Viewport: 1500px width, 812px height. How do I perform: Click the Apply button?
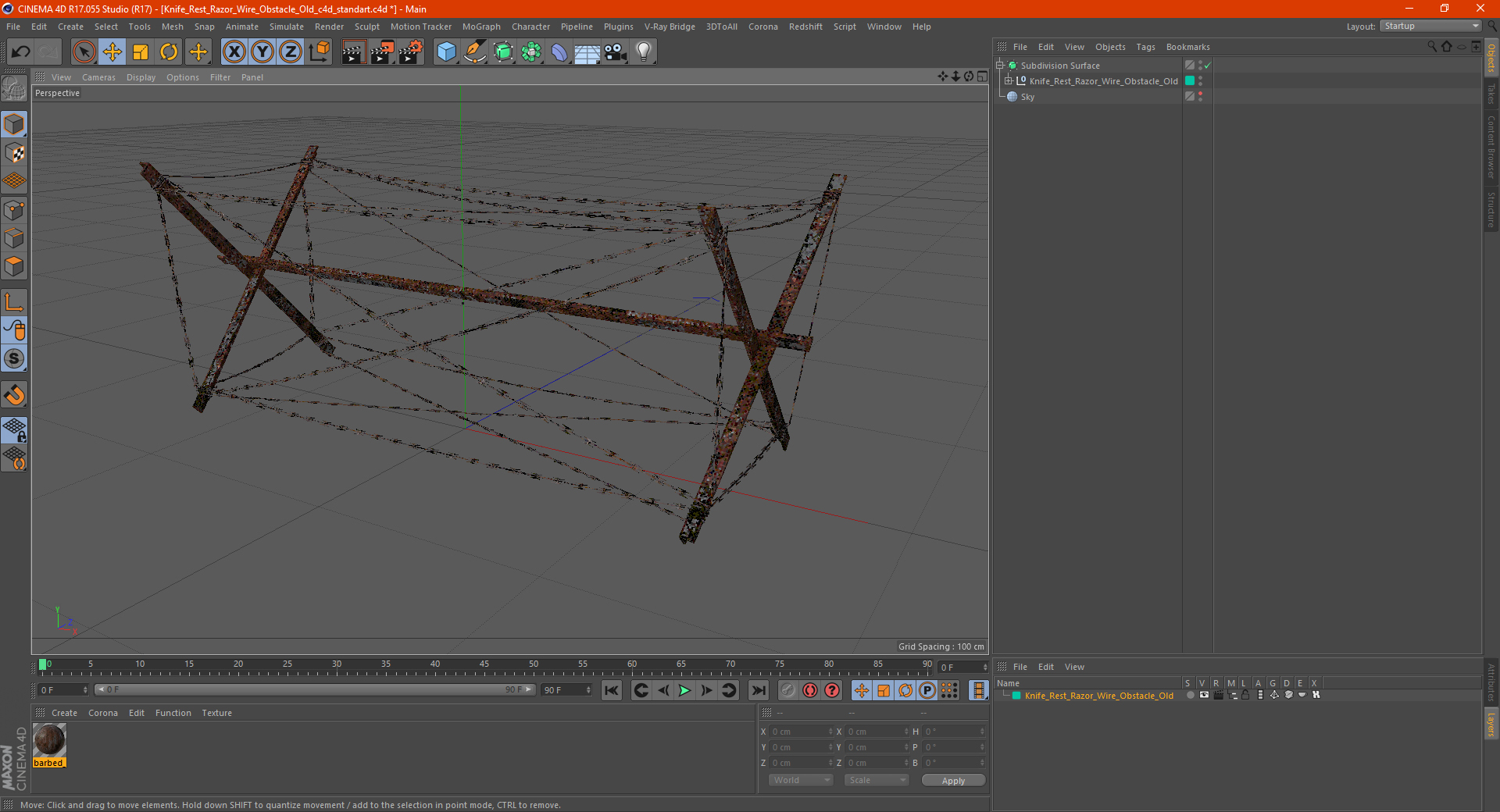point(953,781)
